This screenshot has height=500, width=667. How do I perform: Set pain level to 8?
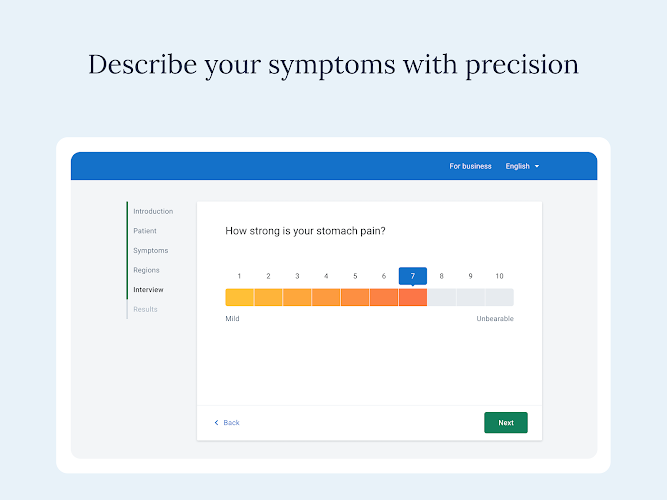[x=442, y=297]
